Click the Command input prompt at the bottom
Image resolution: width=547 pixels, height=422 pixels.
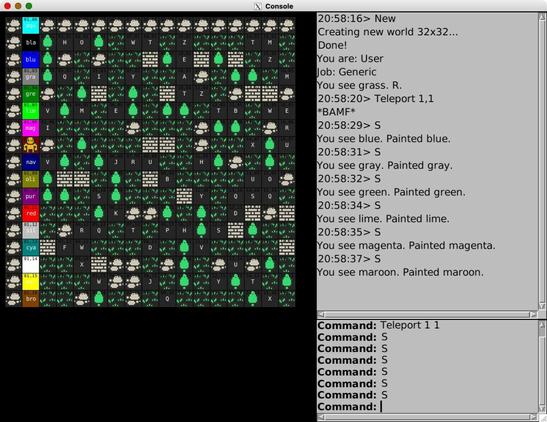pos(427,407)
